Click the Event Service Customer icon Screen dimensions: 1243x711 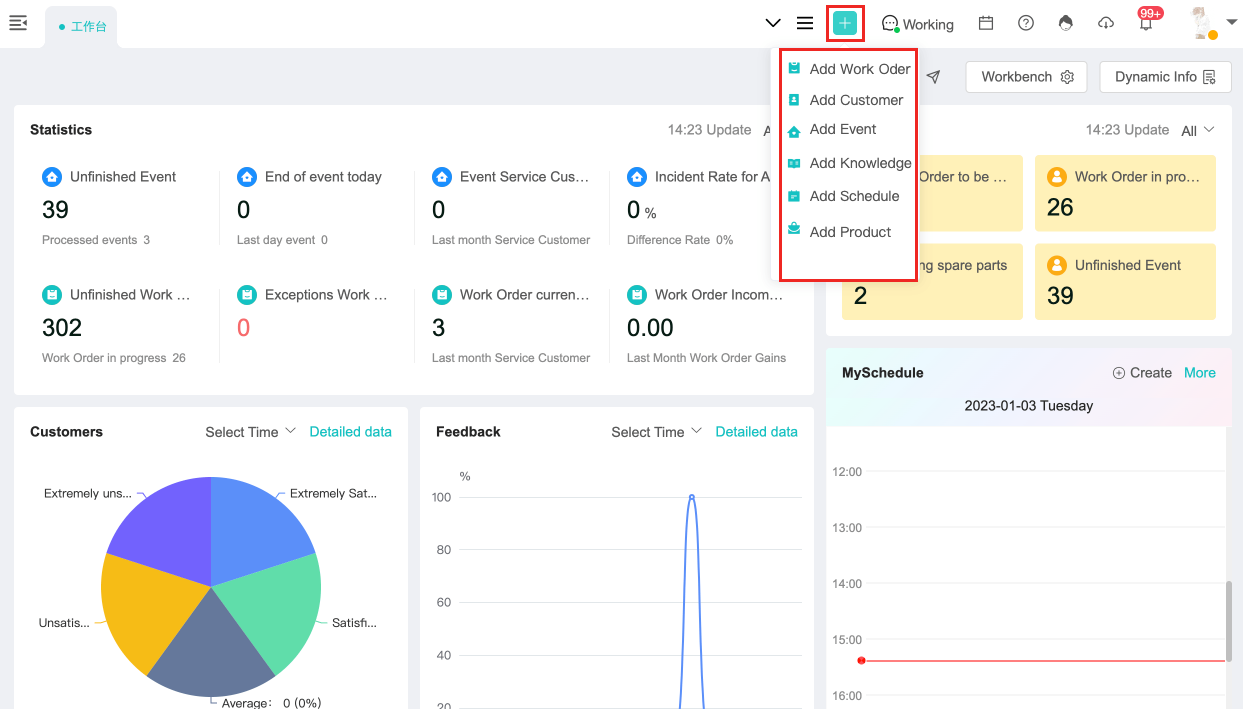coord(442,177)
